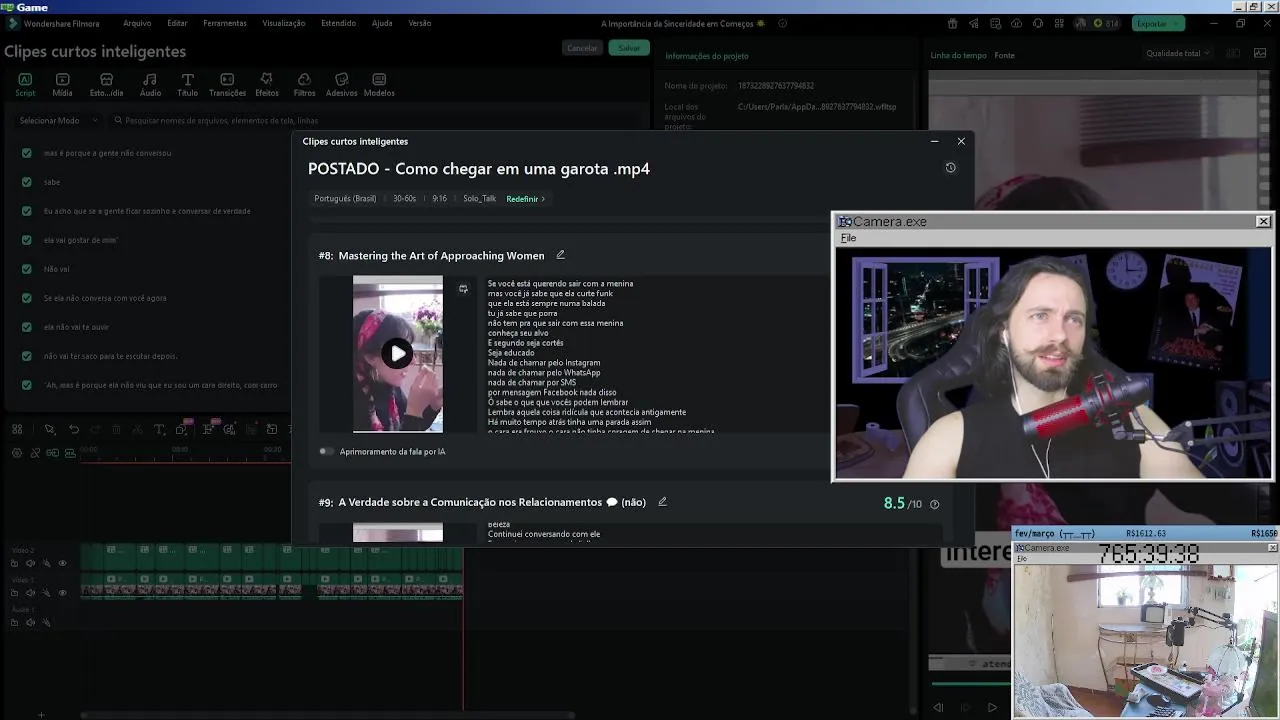Open the stock media (Esto...ídia) tab

tap(106, 85)
